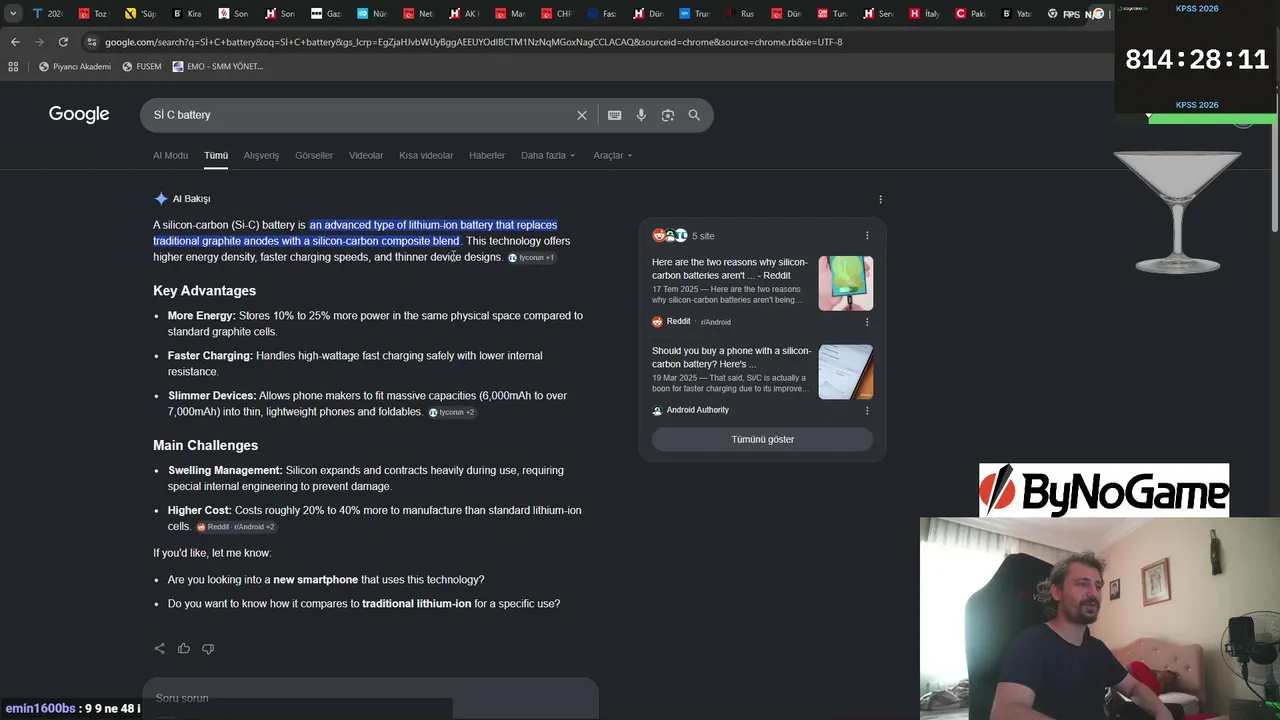Open the Piyancı Akademi bookmark

[x=75, y=67]
